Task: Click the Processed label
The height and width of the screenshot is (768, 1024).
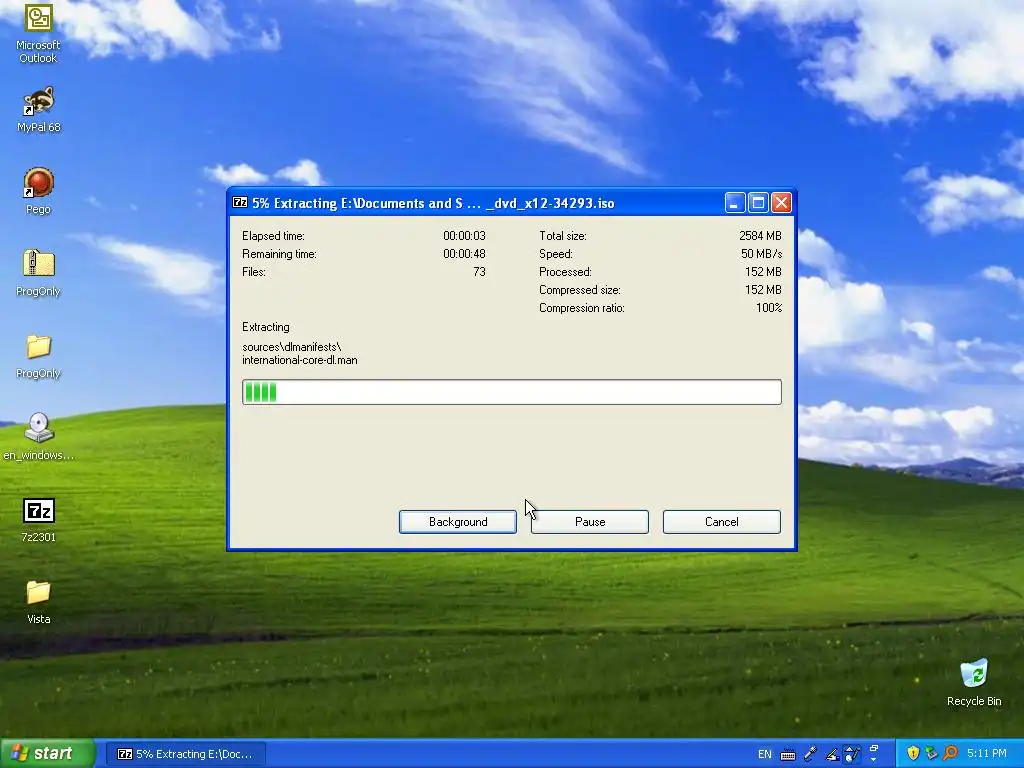Action: coord(565,272)
